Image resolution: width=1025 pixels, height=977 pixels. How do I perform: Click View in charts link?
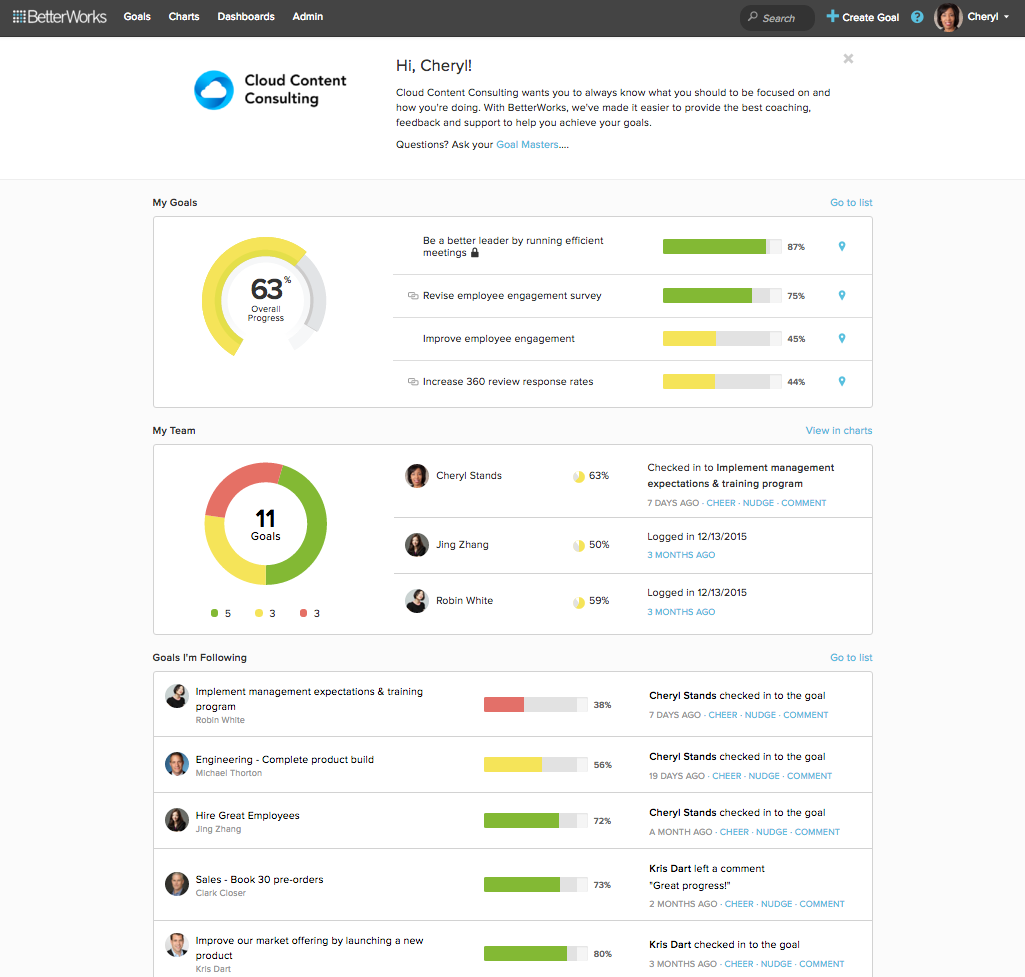(x=839, y=431)
